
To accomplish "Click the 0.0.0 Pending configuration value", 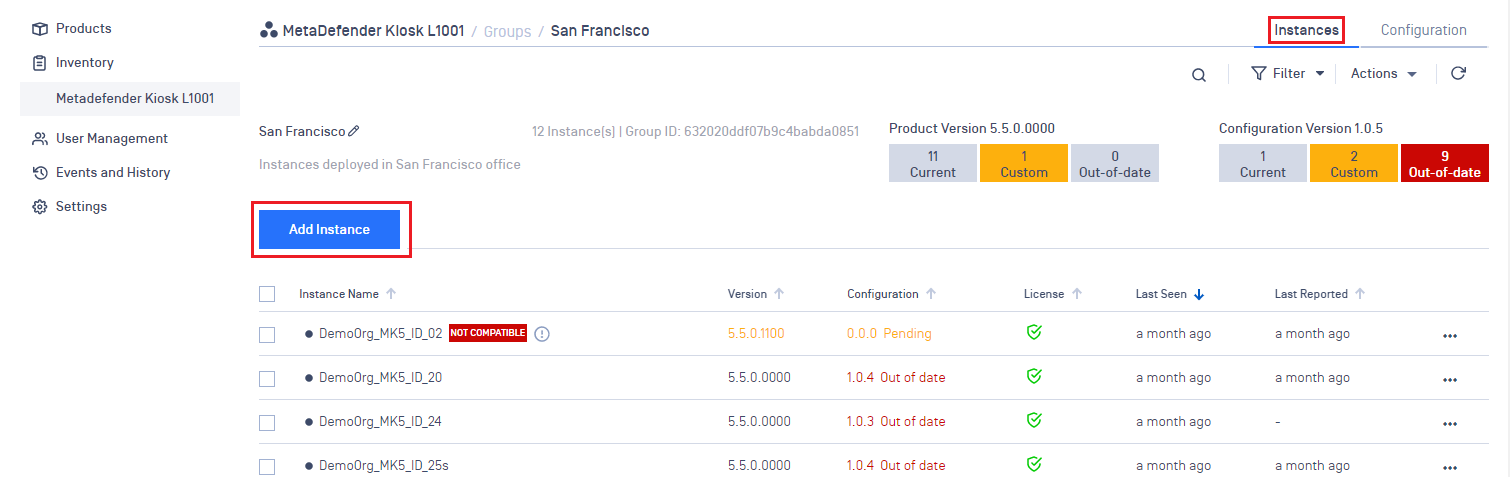I will tap(889, 334).
